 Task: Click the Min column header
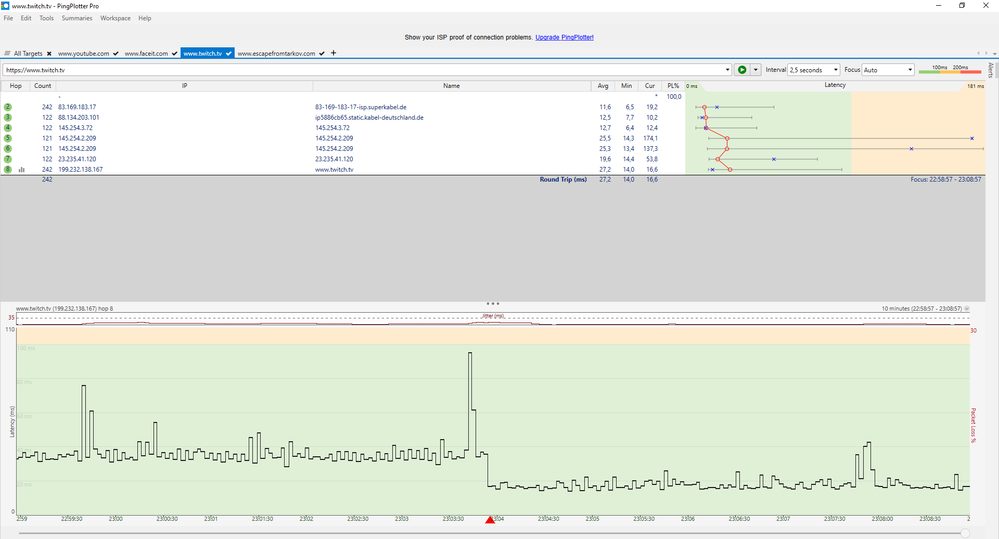pos(626,85)
